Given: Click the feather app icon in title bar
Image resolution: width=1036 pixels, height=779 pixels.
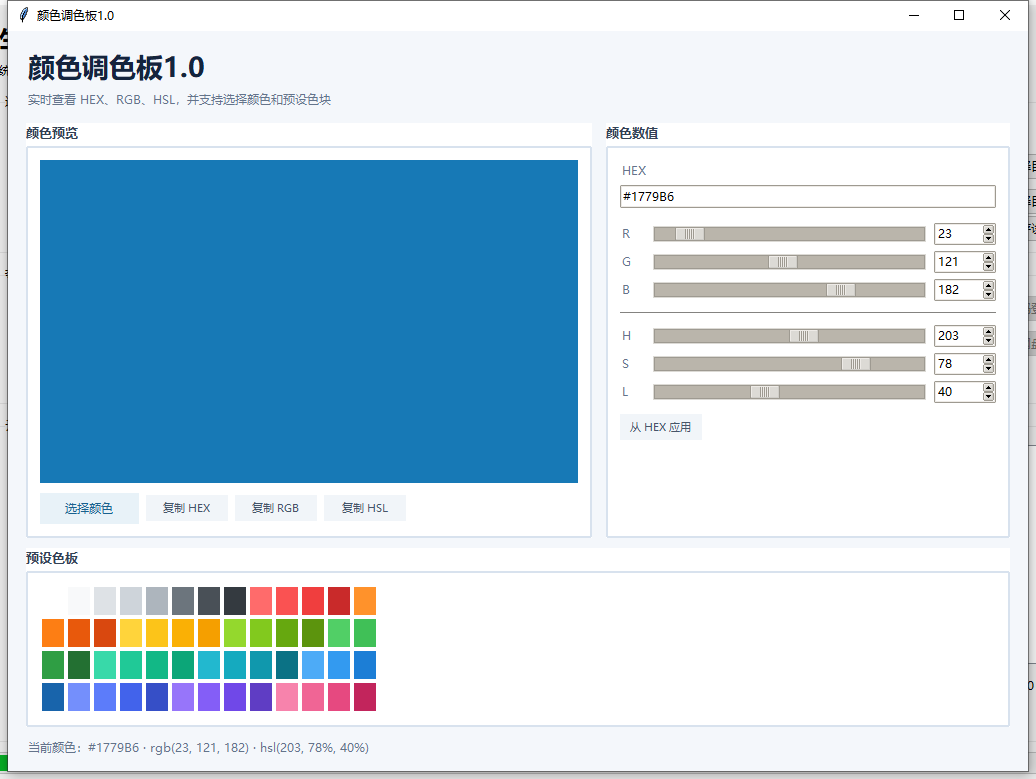Looking at the screenshot, I should click(24, 15).
